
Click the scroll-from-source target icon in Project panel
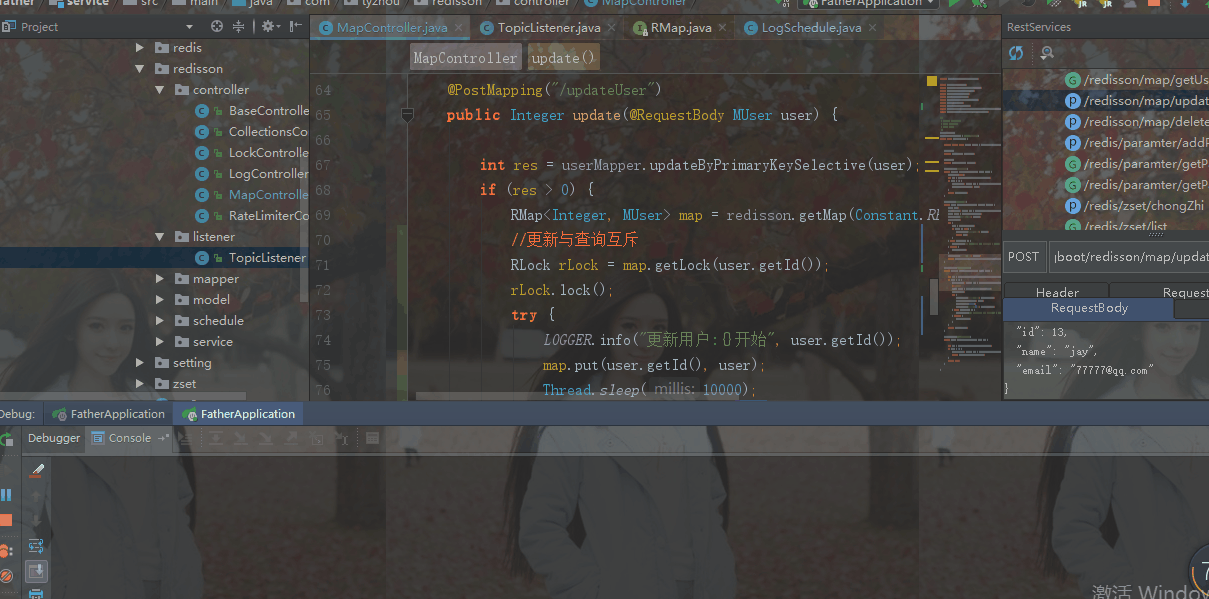[217, 27]
